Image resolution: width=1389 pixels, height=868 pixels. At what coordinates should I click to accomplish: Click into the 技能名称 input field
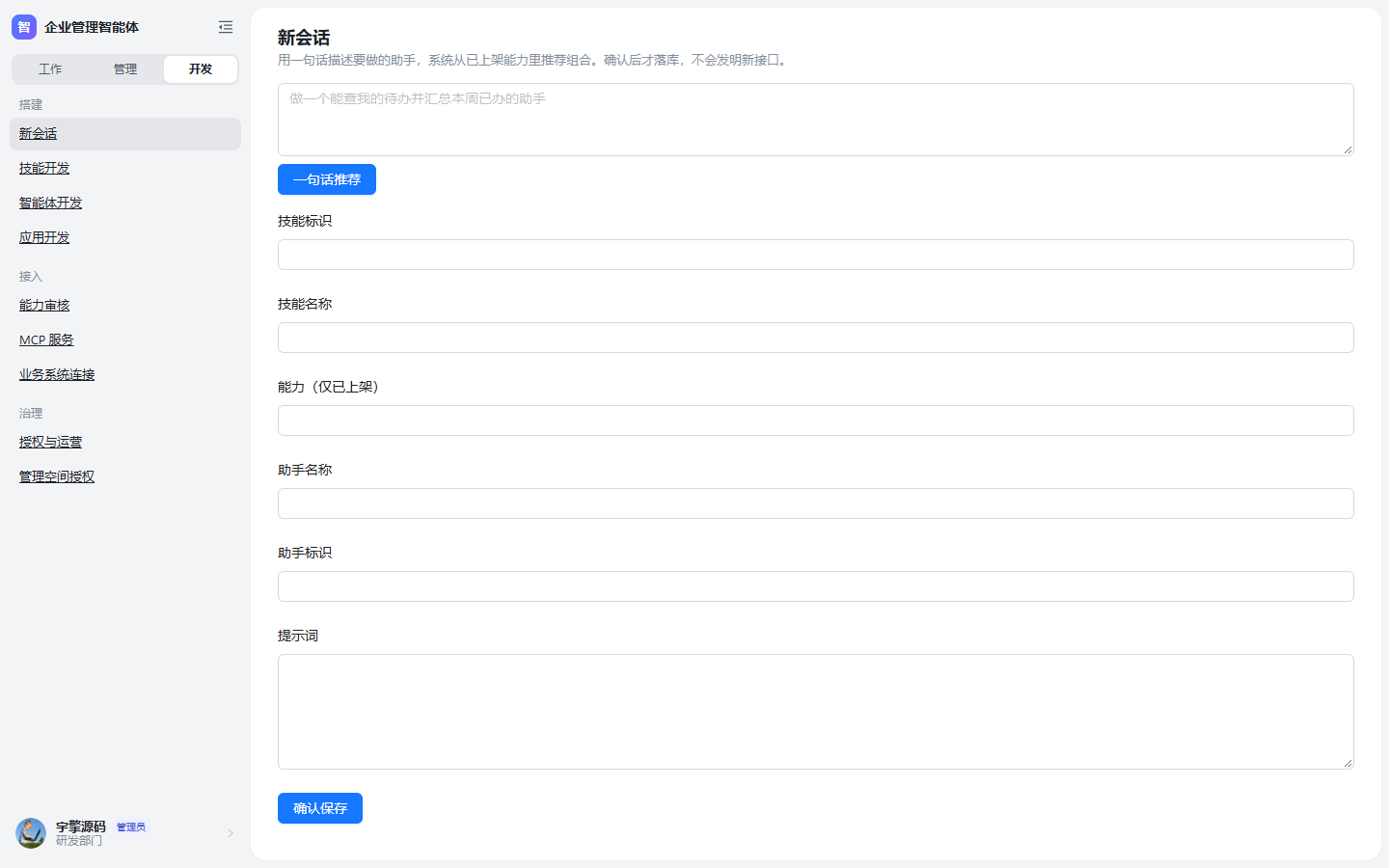816,338
